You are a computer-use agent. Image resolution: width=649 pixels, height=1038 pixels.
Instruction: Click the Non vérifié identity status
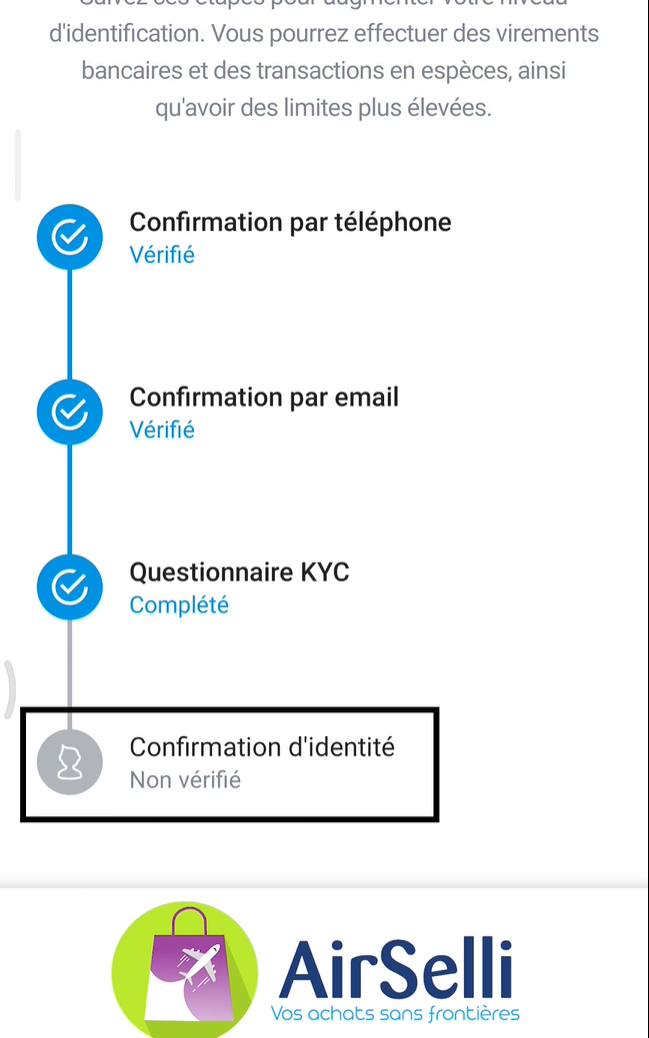pos(185,780)
